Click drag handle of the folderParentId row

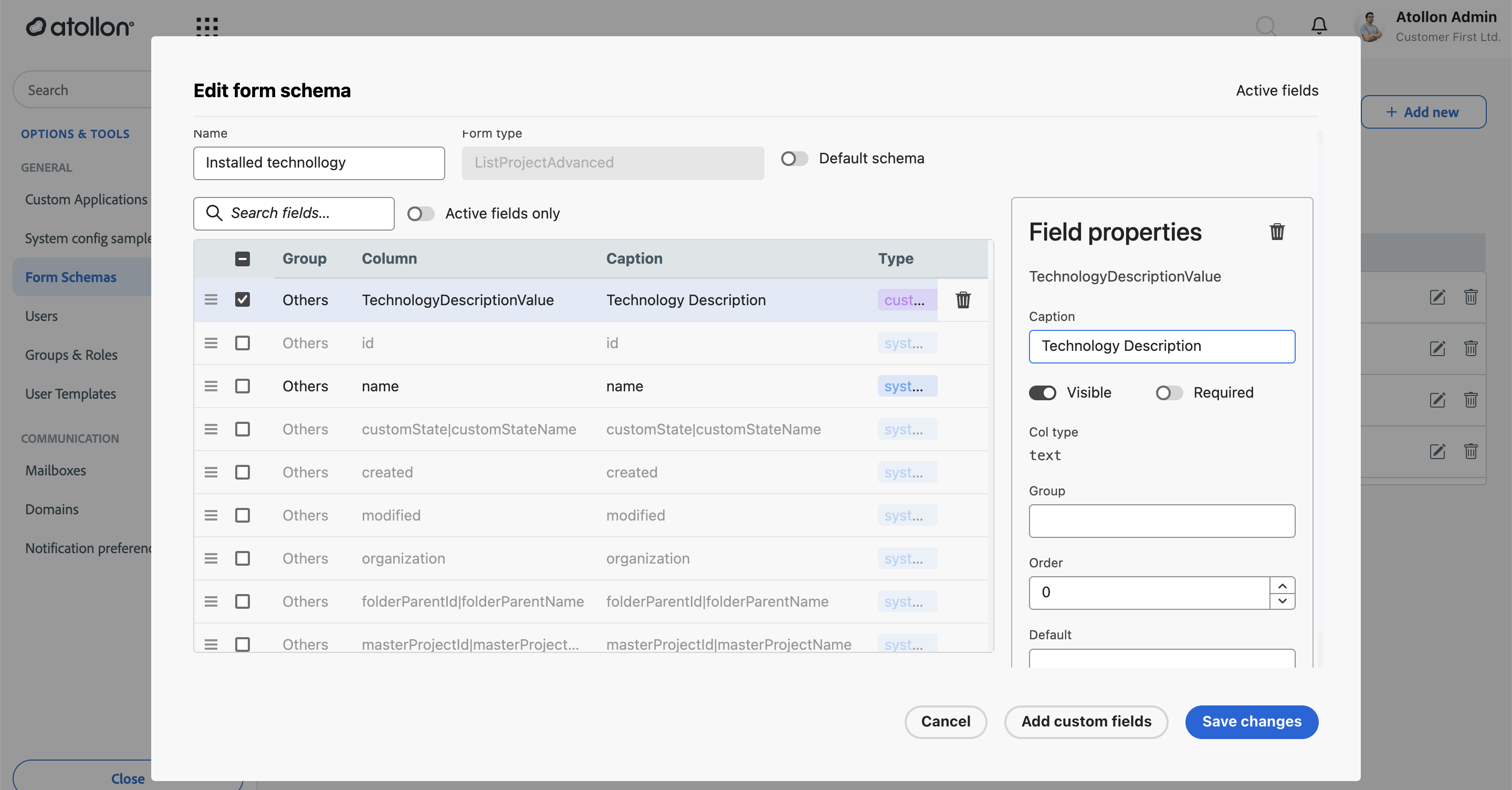tap(211, 601)
